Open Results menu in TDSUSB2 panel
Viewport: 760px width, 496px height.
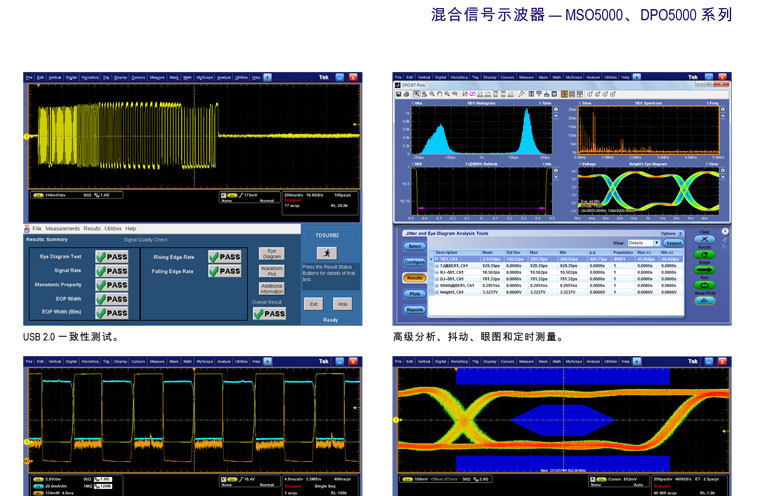click(92, 228)
